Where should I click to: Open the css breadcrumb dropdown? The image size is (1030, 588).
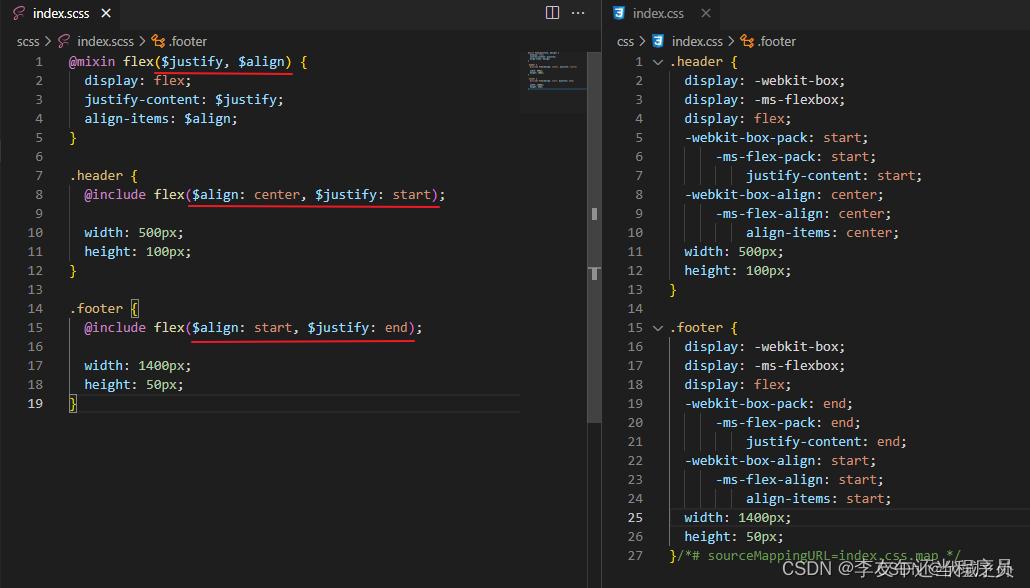click(x=625, y=41)
